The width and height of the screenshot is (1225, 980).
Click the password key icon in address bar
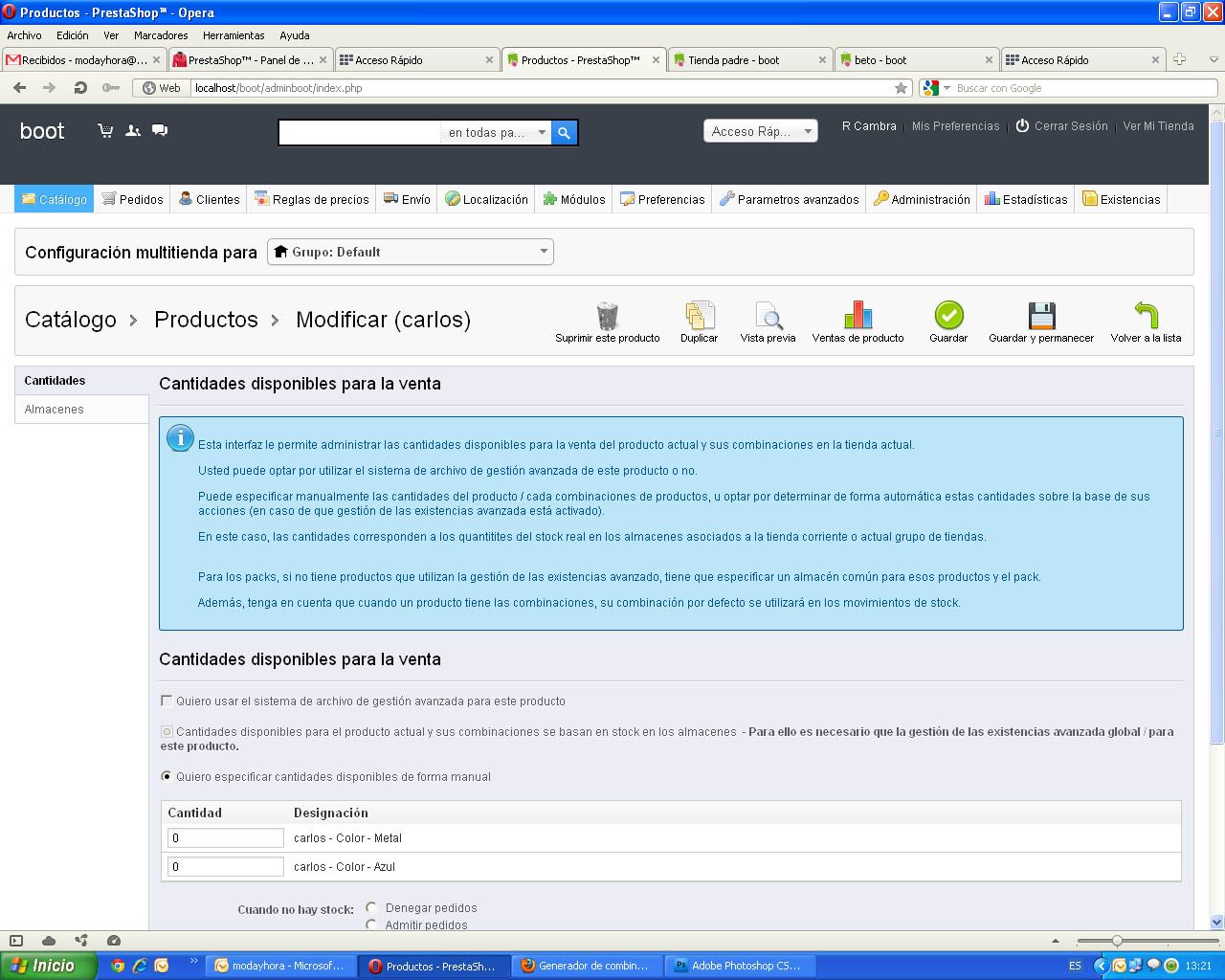click(x=111, y=87)
